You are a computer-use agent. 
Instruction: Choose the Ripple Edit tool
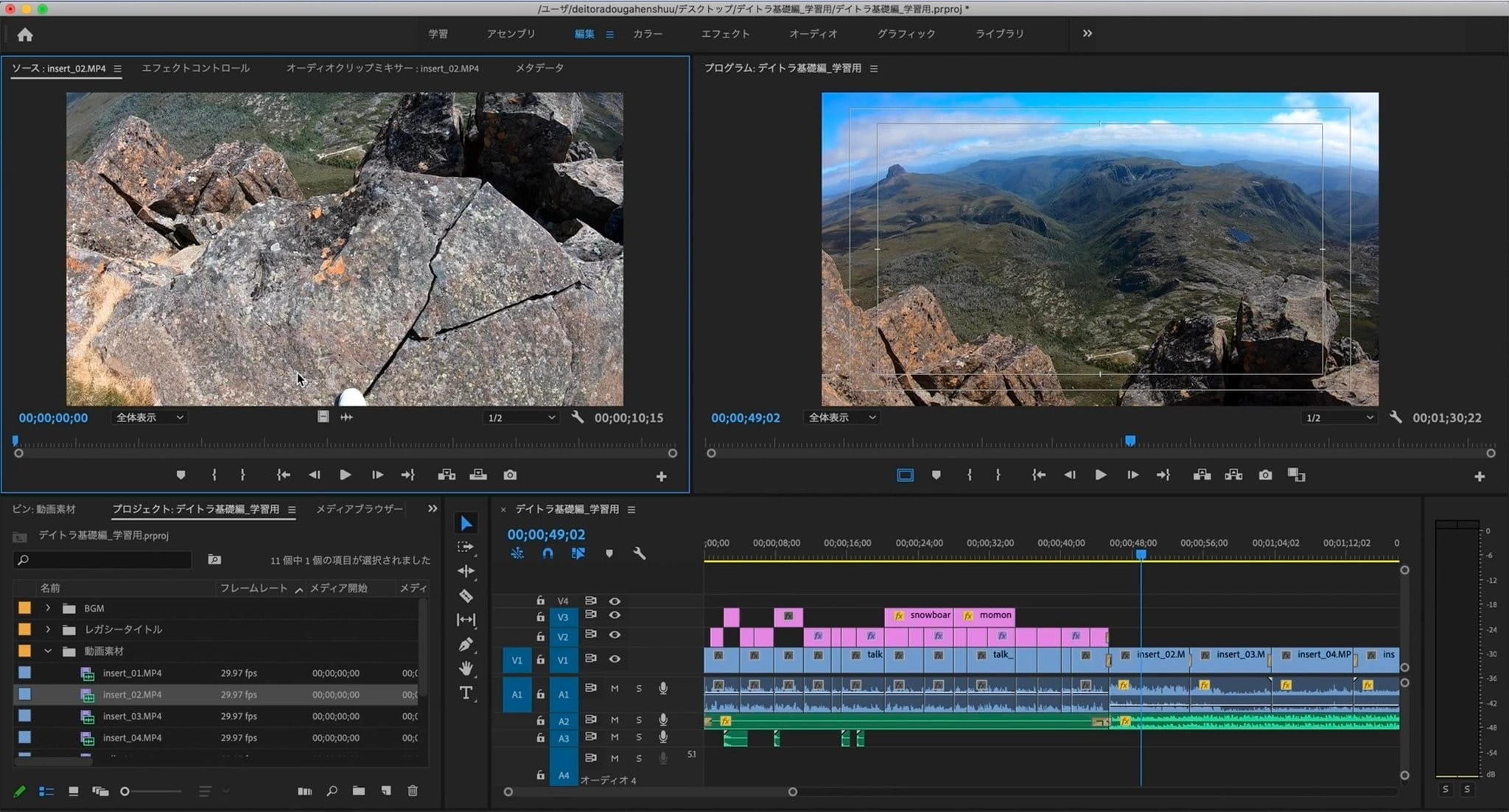click(466, 571)
